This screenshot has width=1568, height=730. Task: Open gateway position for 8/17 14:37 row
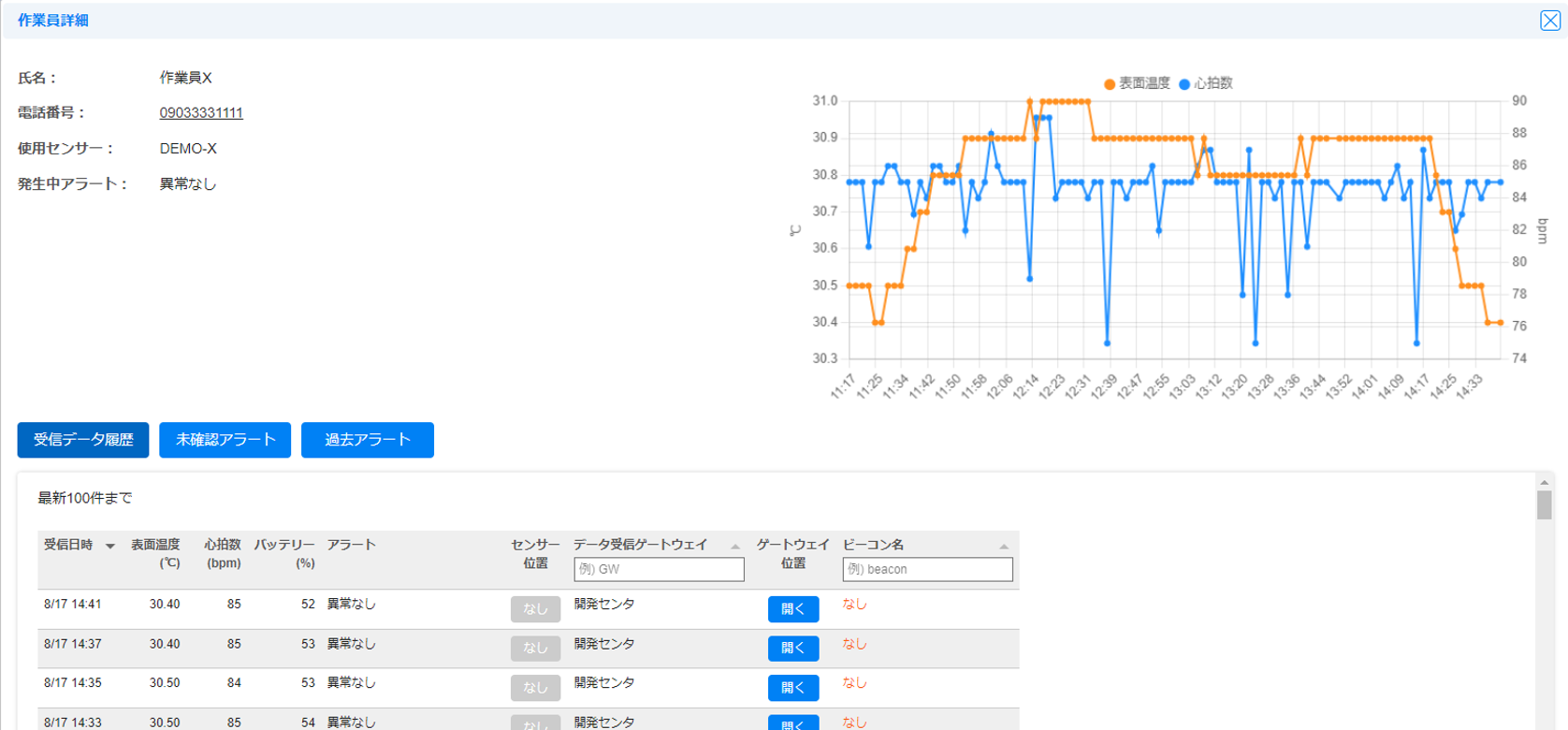pyautogui.click(x=793, y=649)
